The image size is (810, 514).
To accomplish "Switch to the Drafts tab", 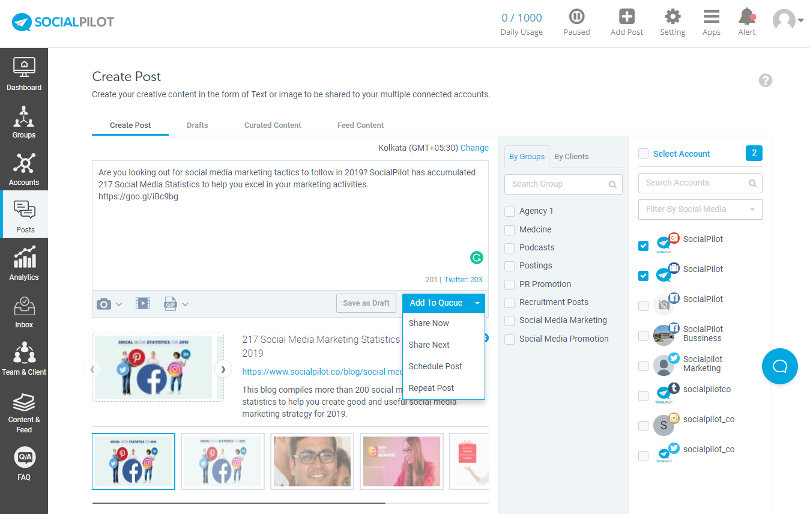I will (197, 125).
